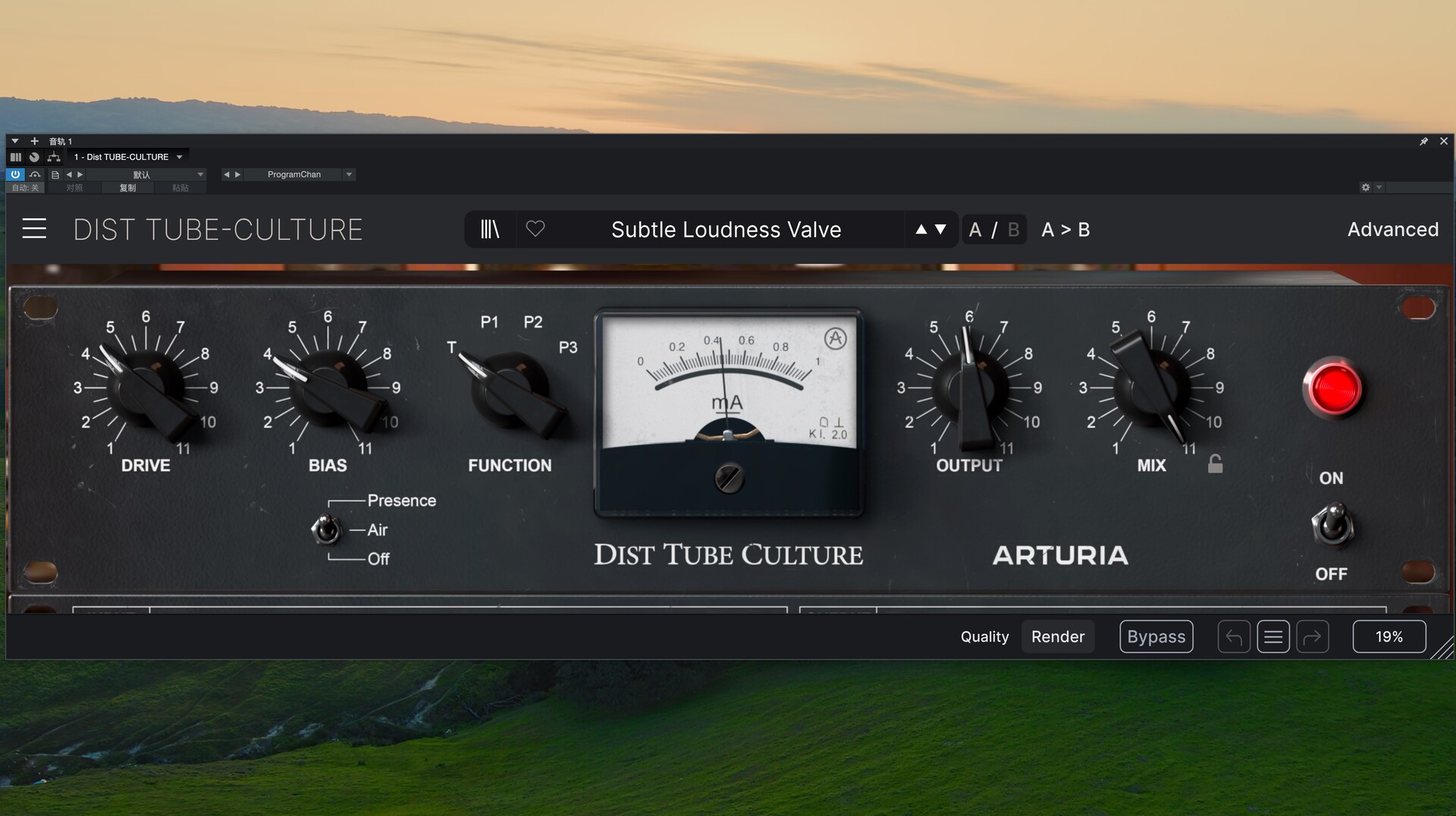Add a plugin with the plus icon

(34, 141)
